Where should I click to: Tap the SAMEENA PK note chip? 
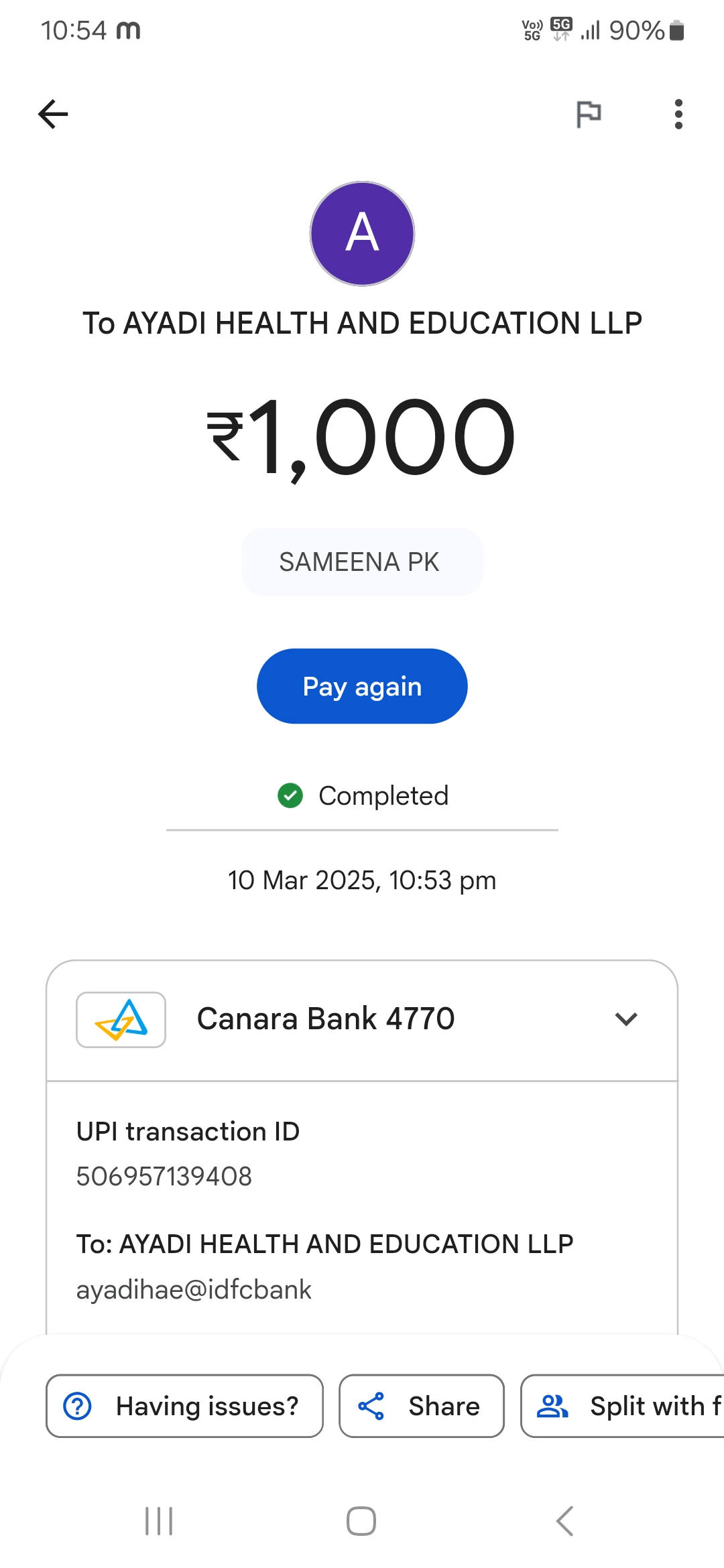(362, 562)
